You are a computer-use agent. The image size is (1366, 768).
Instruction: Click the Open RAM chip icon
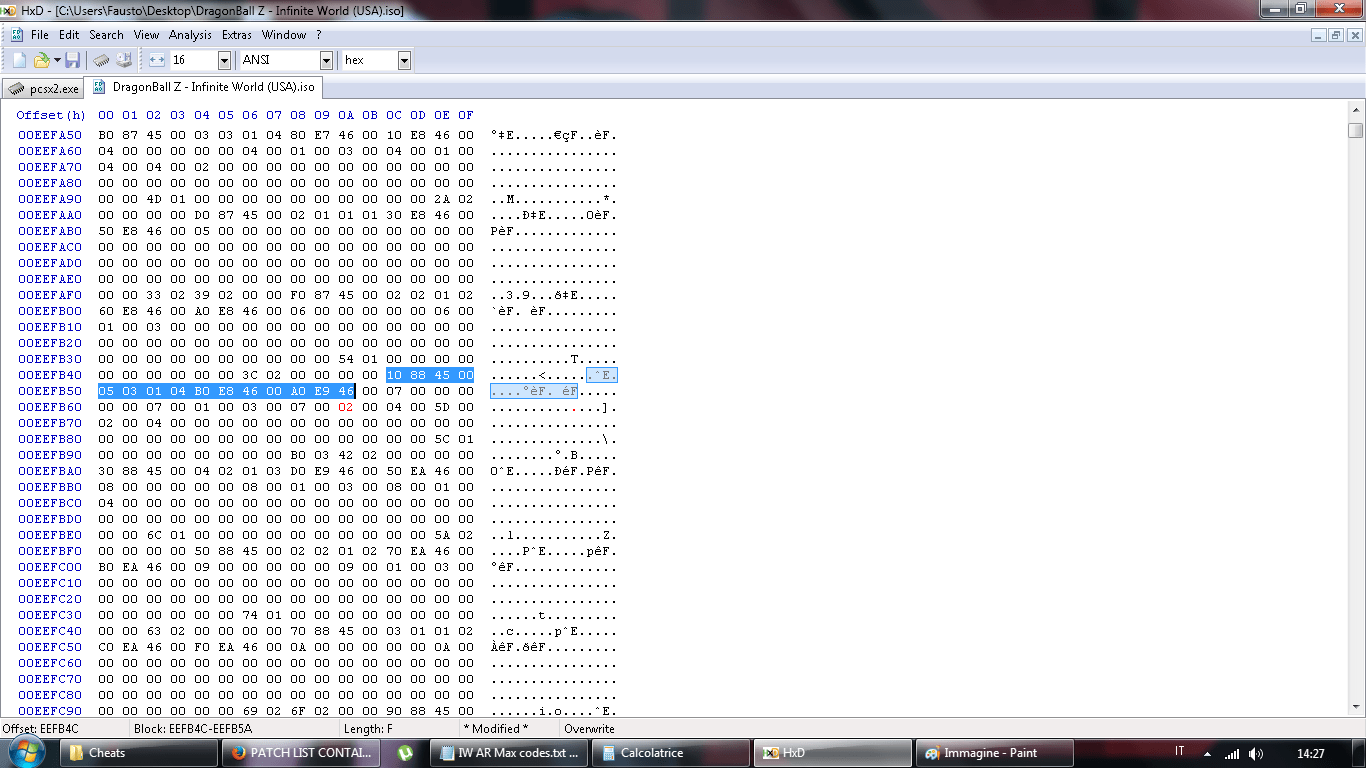[101, 60]
